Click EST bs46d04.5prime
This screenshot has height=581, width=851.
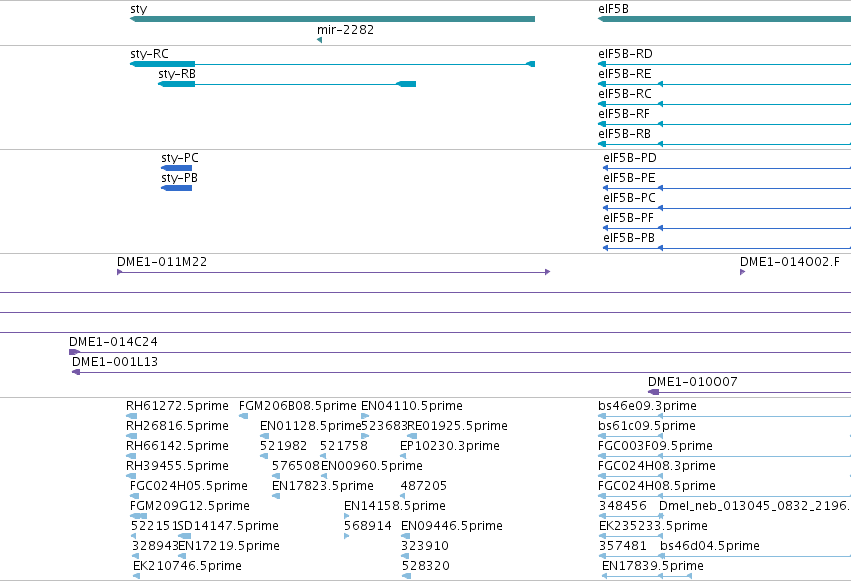tap(709, 547)
